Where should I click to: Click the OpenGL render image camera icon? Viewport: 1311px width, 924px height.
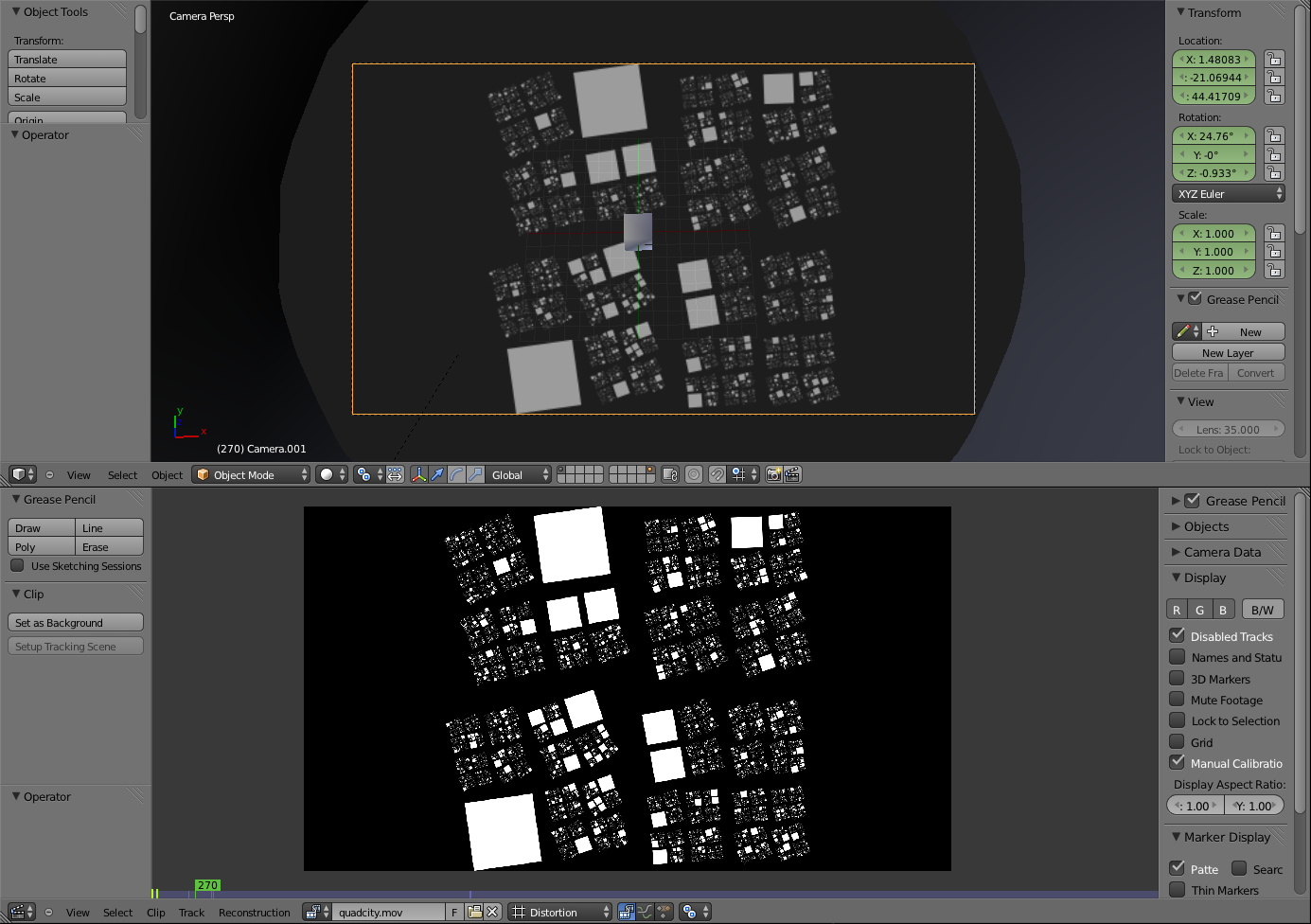pos(773,474)
